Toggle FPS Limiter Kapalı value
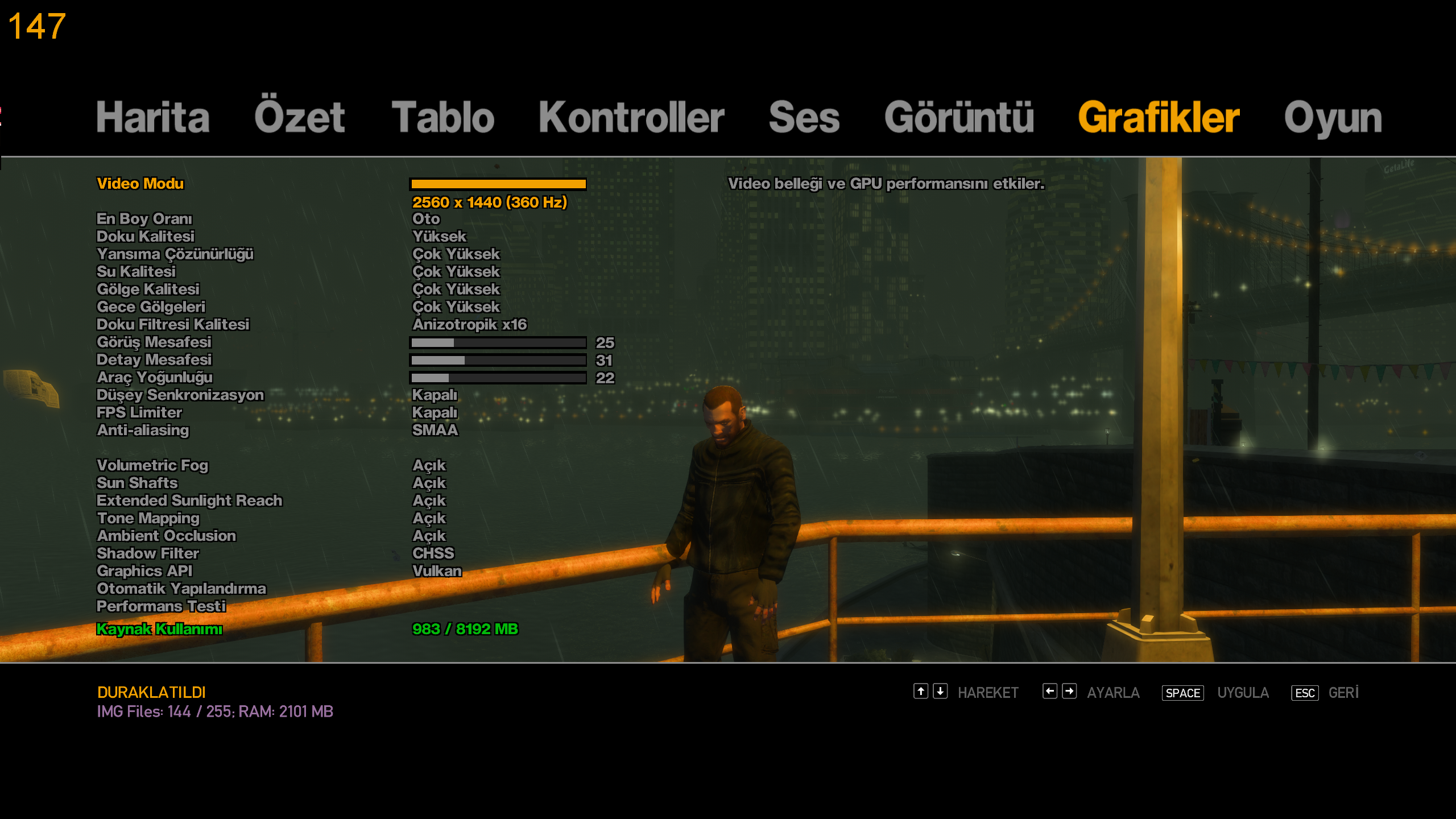The height and width of the screenshot is (819, 1456). click(x=435, y=412)
